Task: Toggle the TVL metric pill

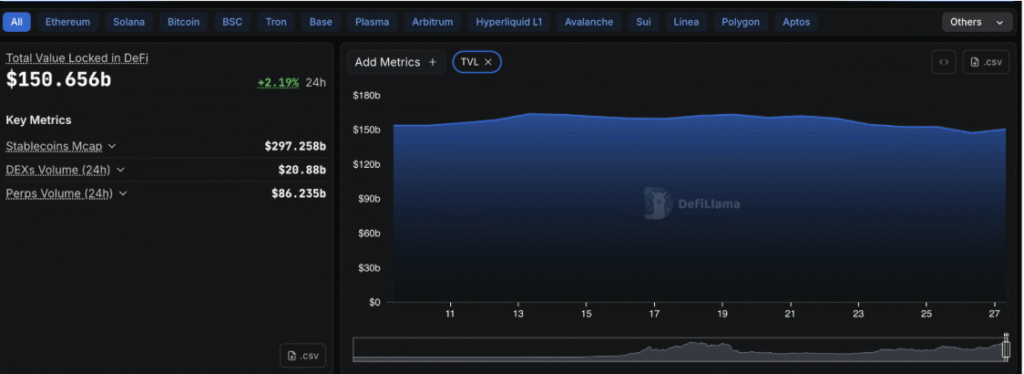Action: [477, 62]
